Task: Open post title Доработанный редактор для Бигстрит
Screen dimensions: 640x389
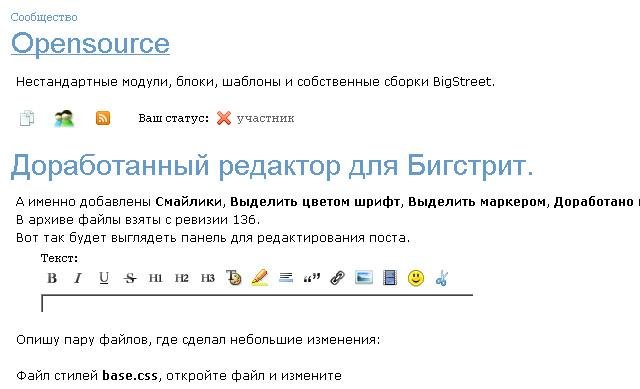Action: point(272,166)
